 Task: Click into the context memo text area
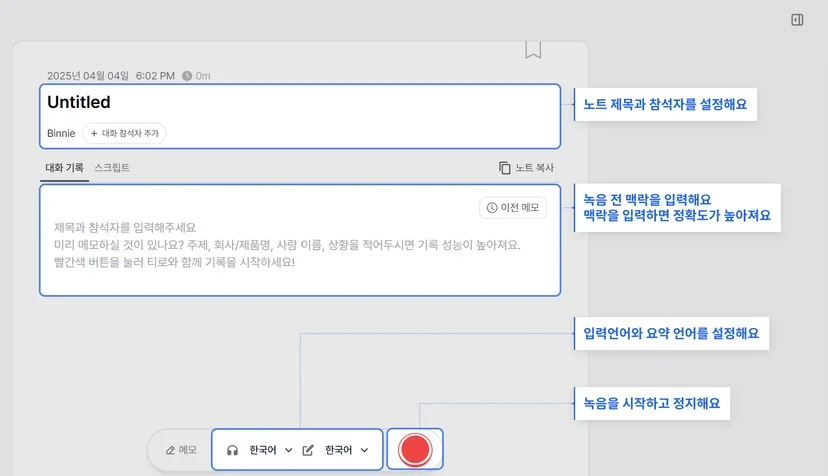point(300,240)
